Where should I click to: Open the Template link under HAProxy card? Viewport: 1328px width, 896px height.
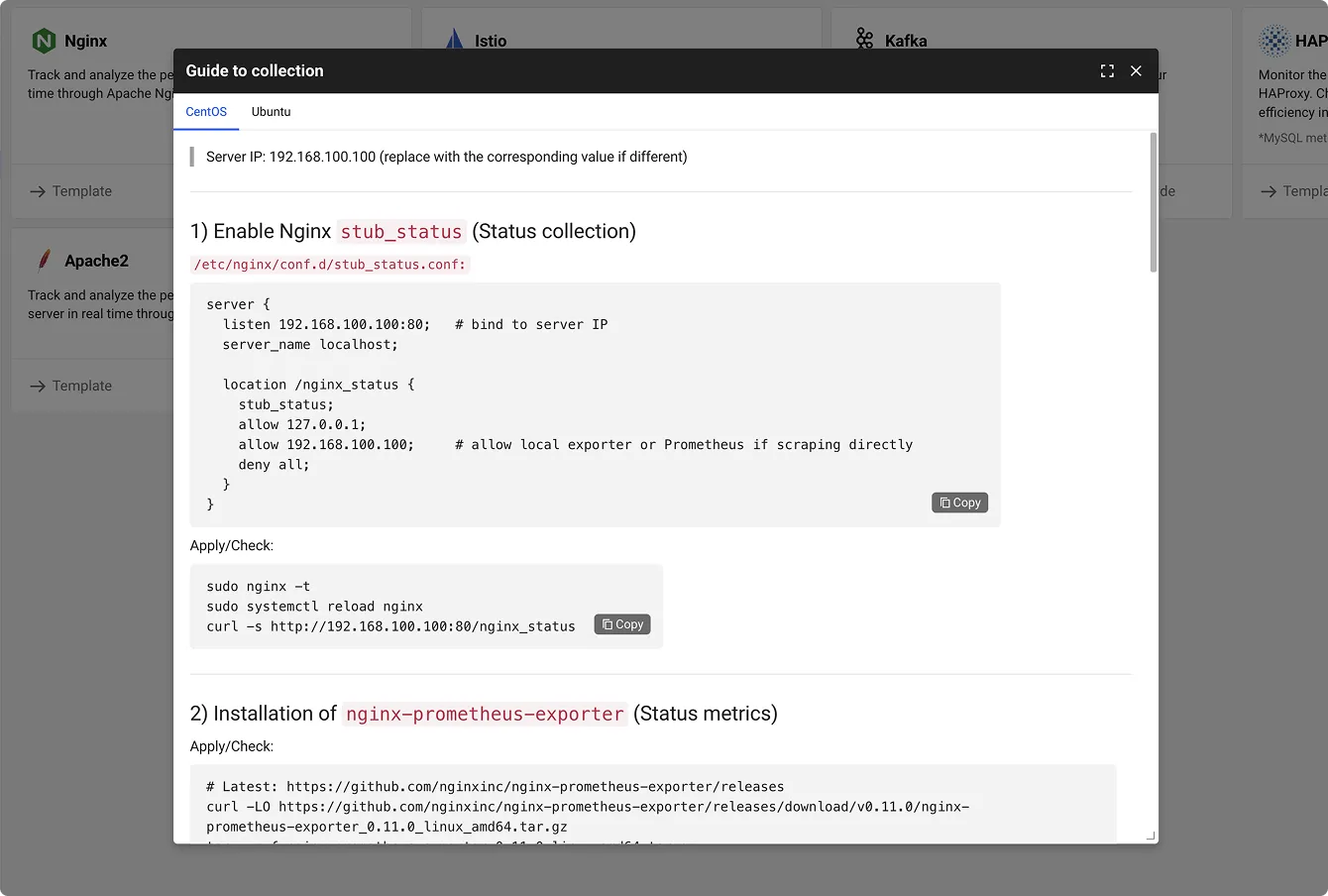coord(1294,191)
